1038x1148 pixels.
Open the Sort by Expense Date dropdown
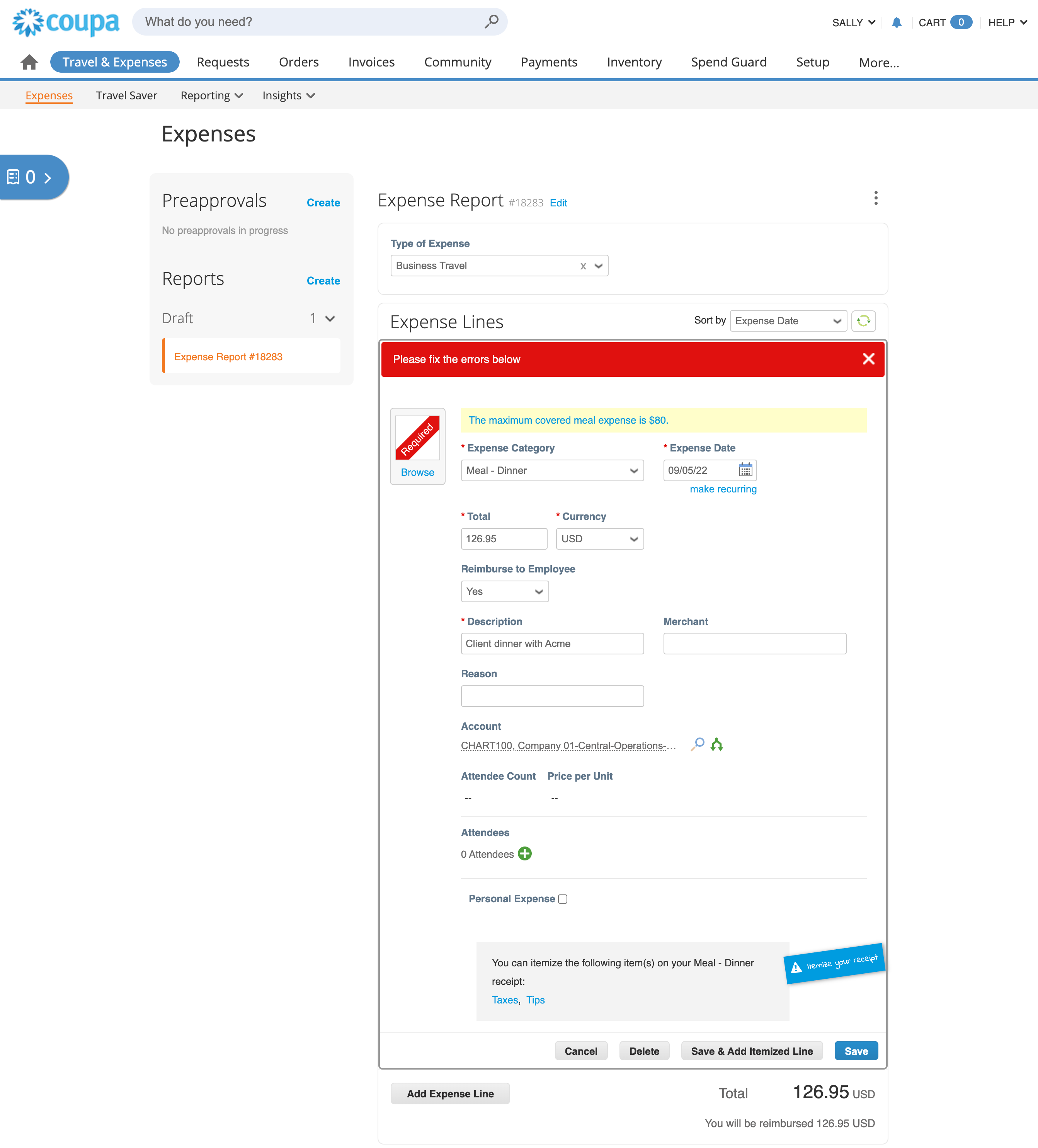click(788, 320)
